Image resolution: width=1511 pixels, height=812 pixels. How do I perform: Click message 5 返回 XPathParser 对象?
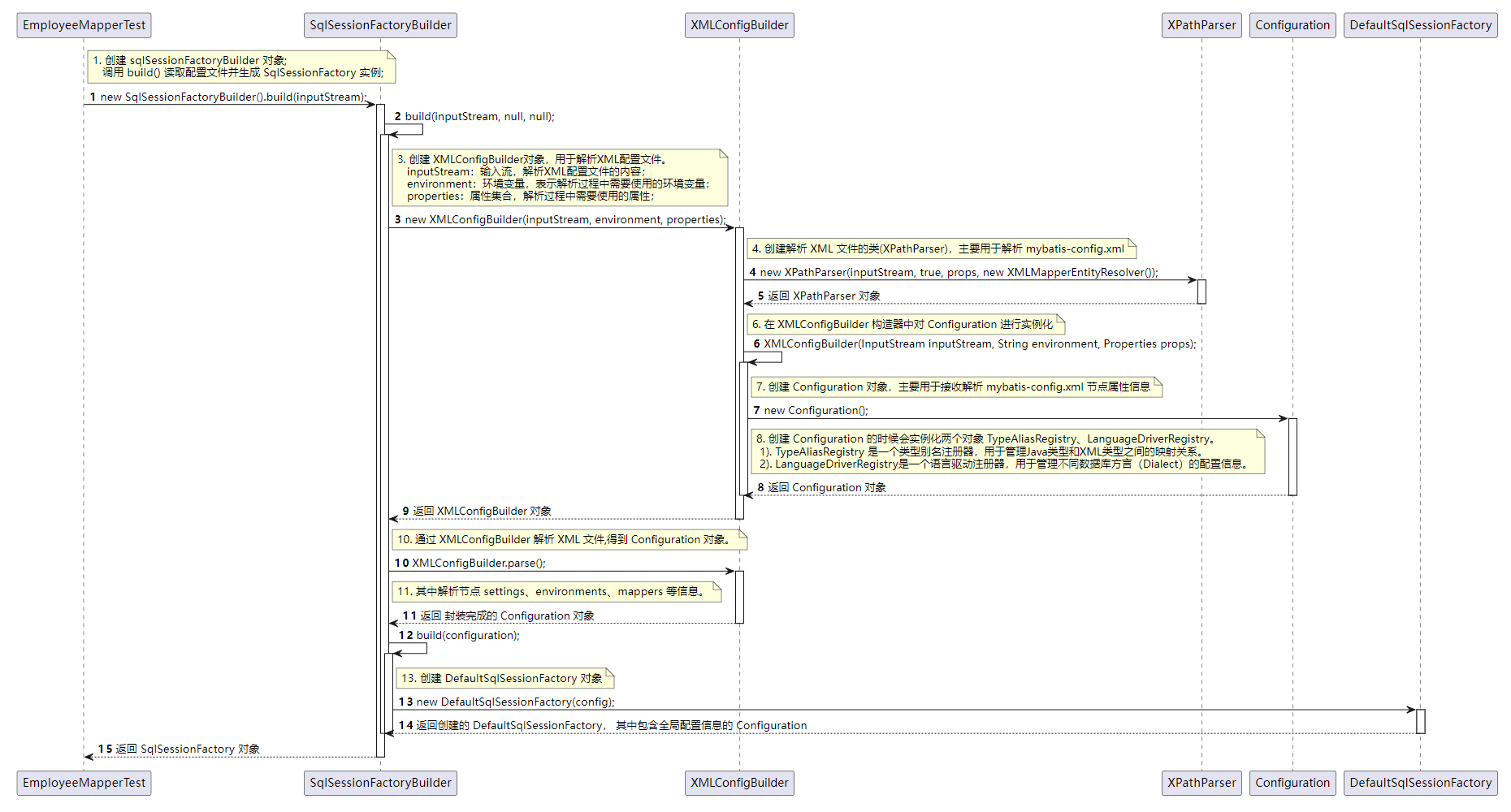[x=819, y=296]
